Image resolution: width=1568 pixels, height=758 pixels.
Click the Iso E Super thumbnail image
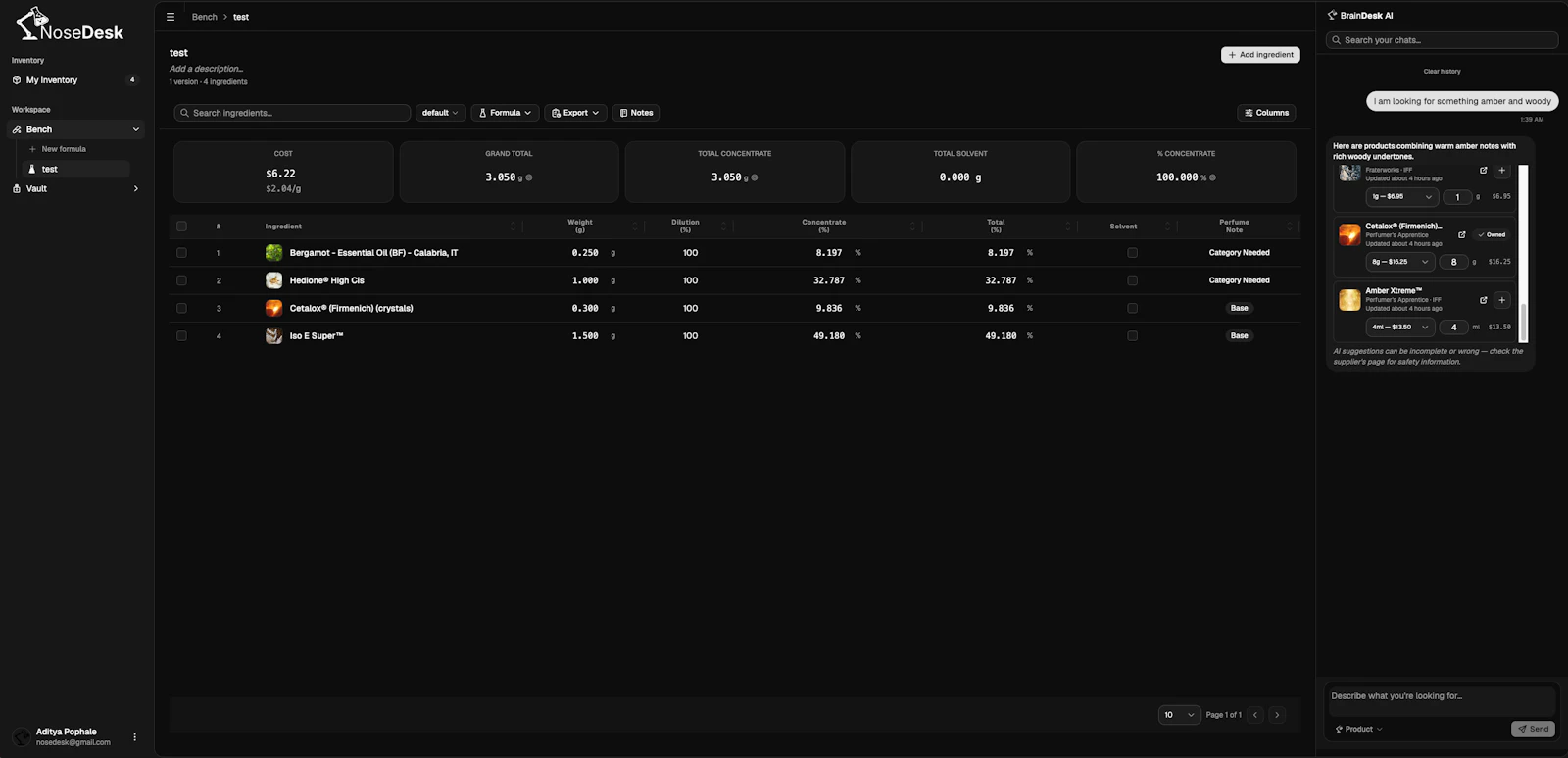tap(273, 335)
